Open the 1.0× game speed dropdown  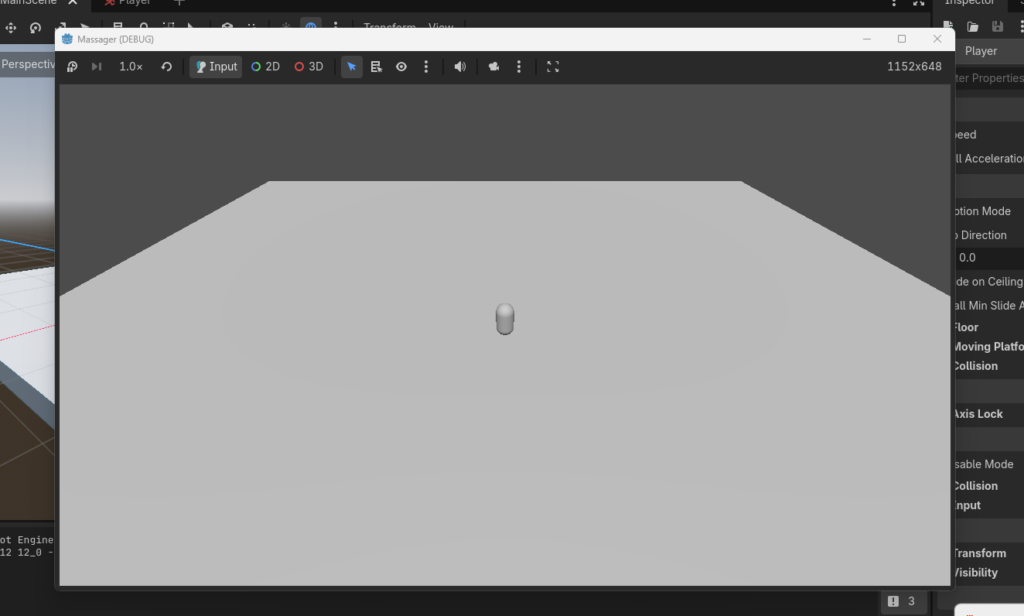click(131, 67)
